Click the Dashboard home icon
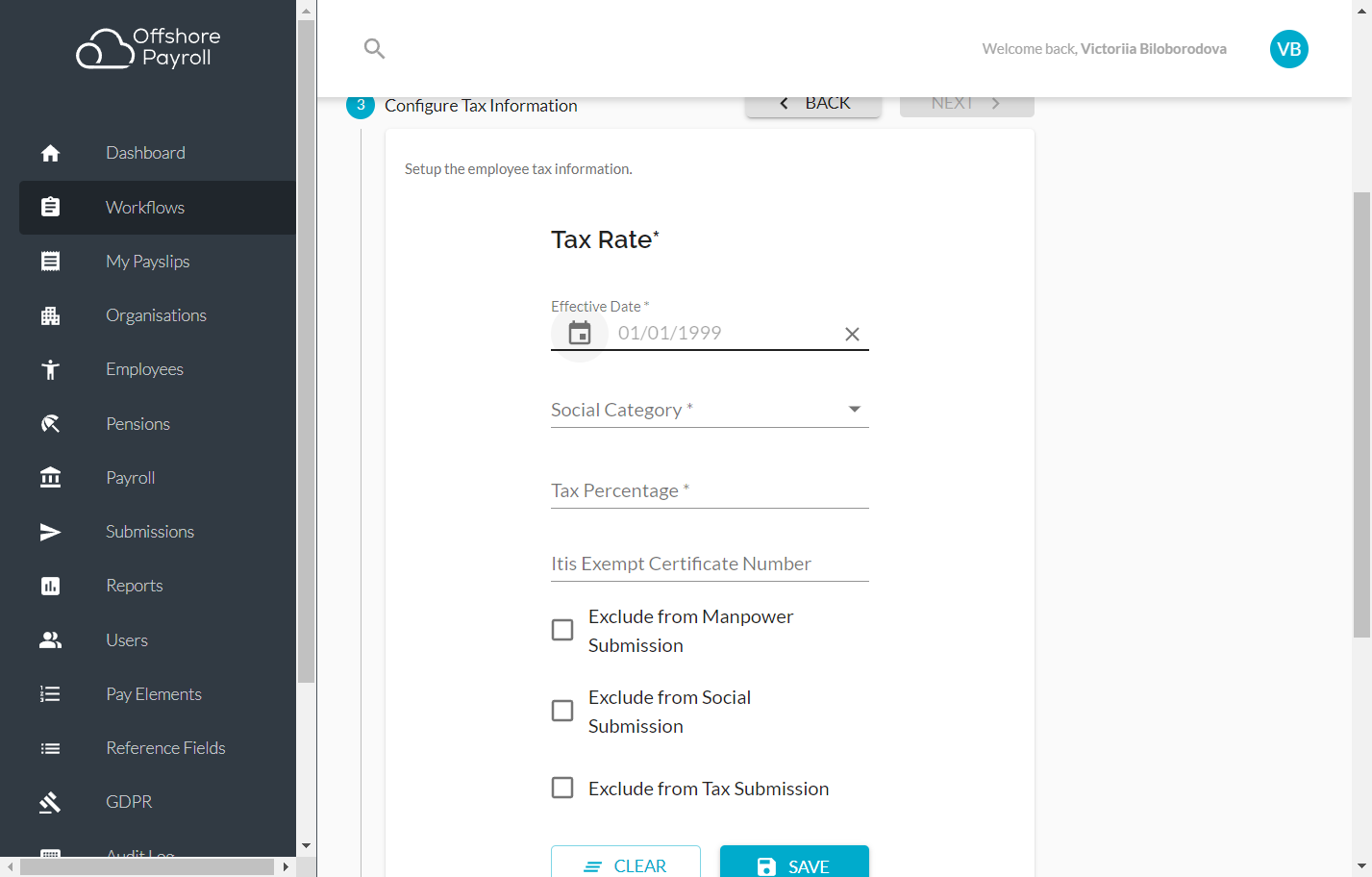 (50, 153)
